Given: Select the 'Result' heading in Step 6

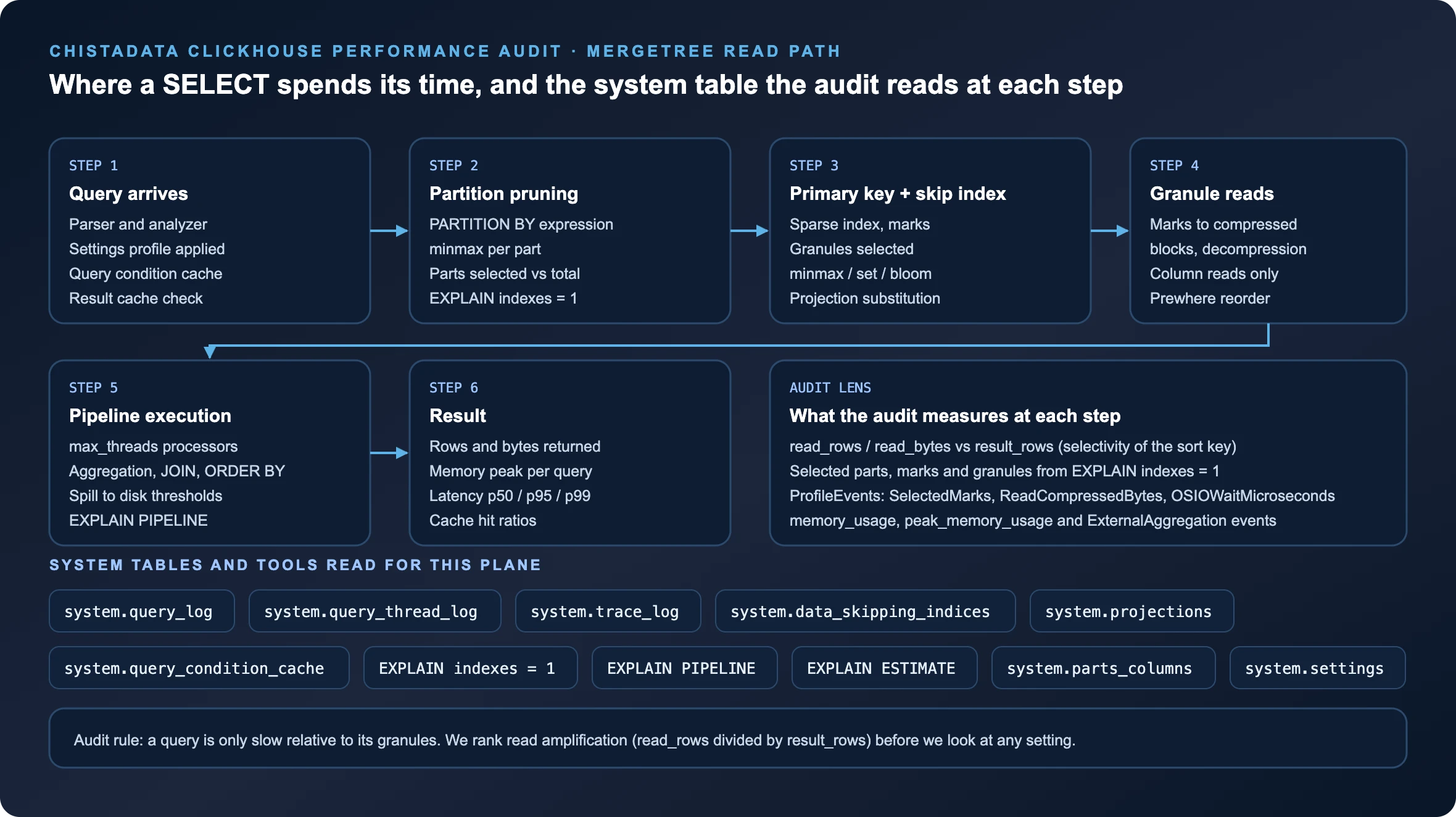Looking at the screenshot, I should pyautogui.click(x=458, y=416).
